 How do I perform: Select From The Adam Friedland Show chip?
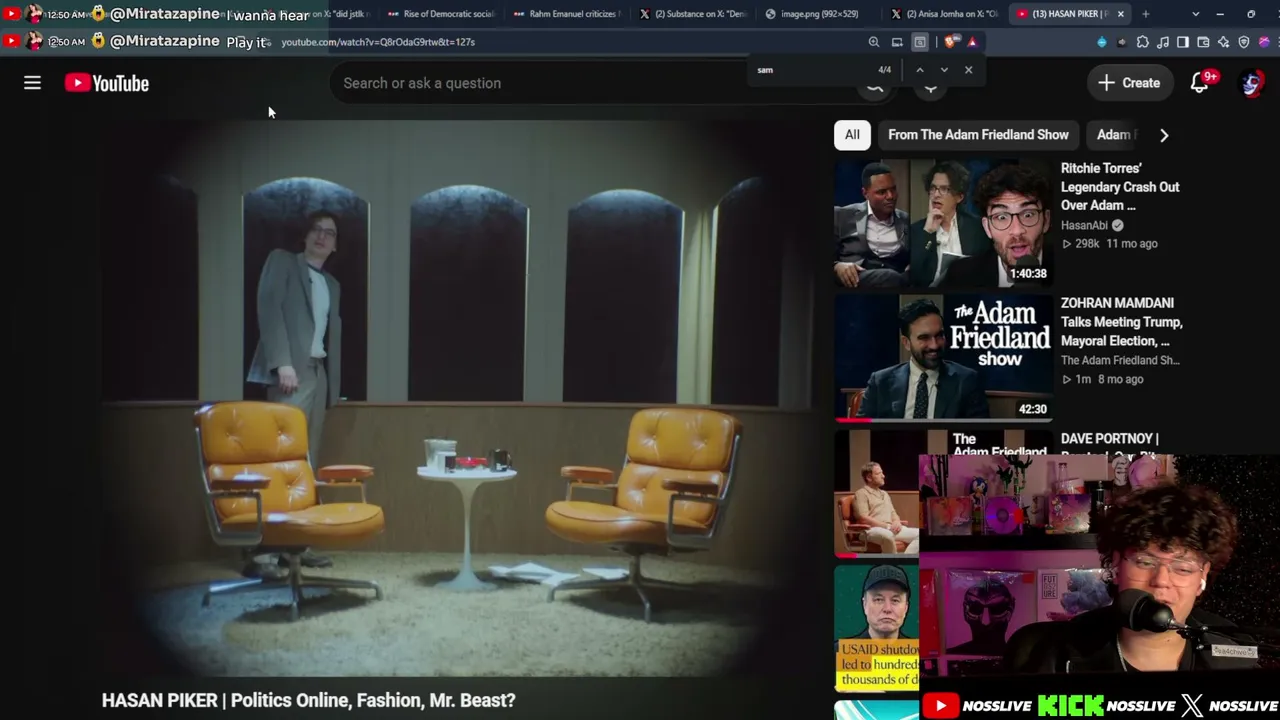978,135
